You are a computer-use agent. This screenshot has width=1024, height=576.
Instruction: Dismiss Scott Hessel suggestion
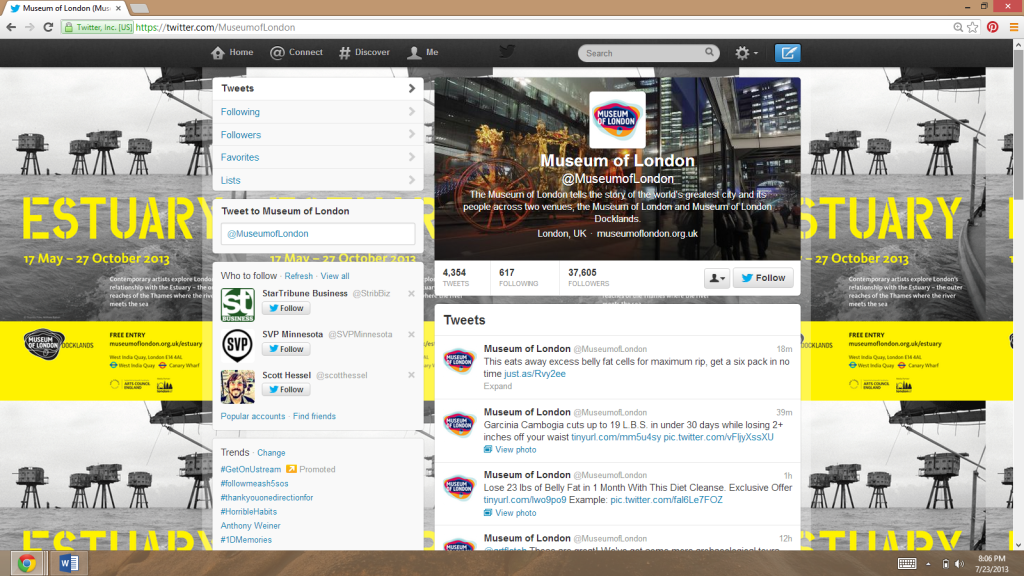tap(411, 375)
